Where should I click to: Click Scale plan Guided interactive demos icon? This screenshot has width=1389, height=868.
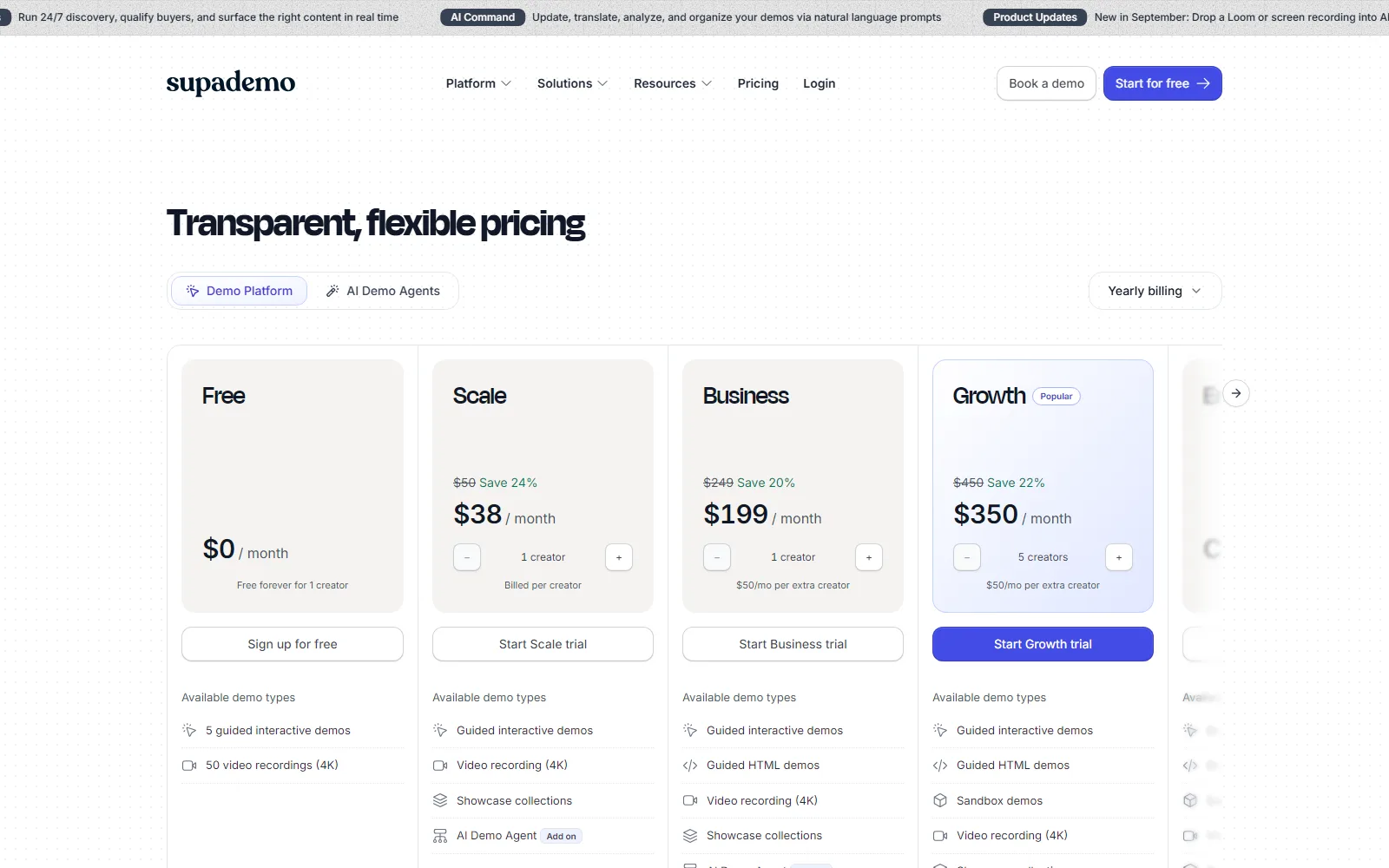(440, 730)
